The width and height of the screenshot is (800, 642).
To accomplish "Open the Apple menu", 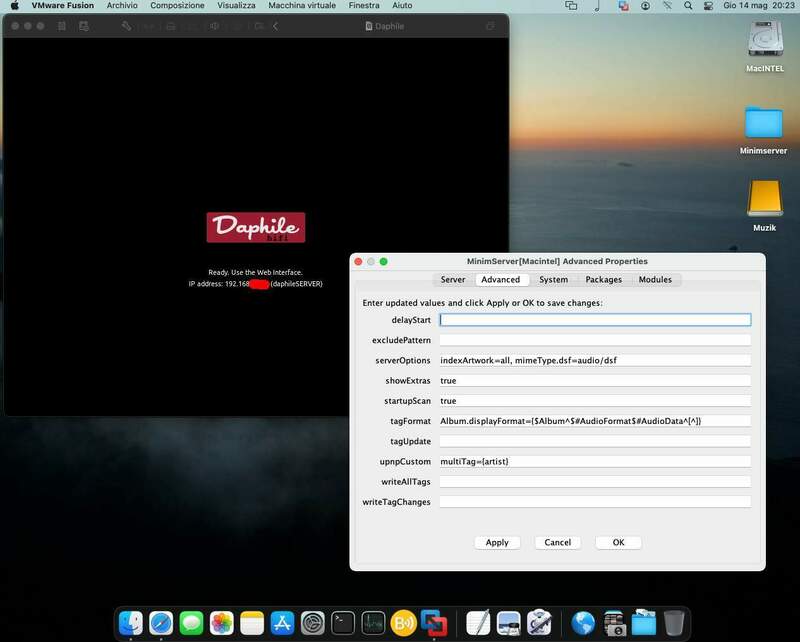I will point(15,6).
